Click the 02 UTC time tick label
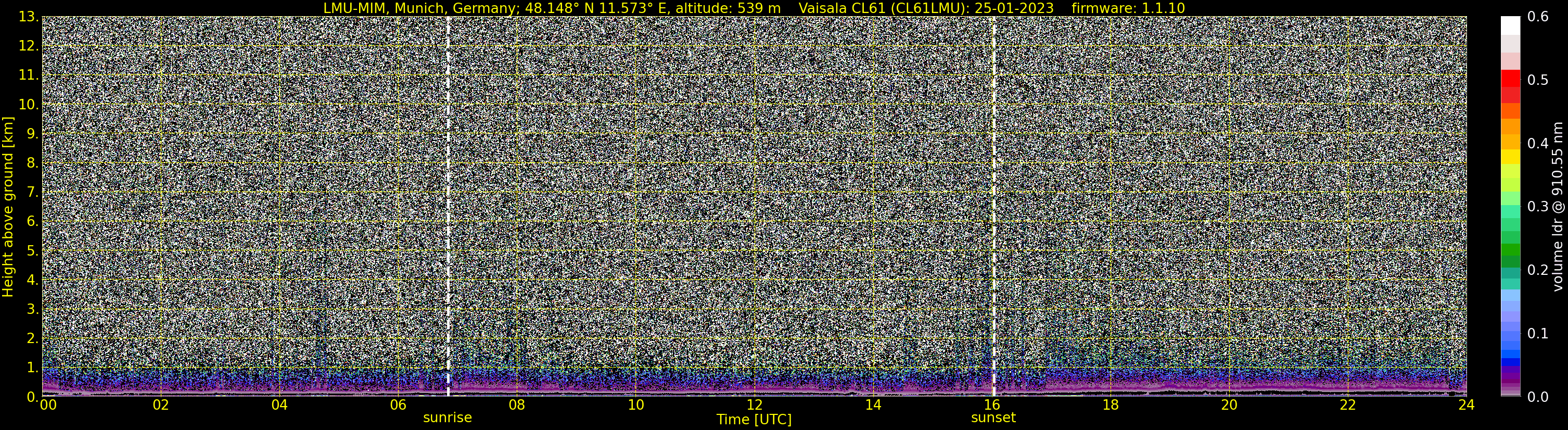This screenshot has width=1568, height=430. tap(161, 406)
